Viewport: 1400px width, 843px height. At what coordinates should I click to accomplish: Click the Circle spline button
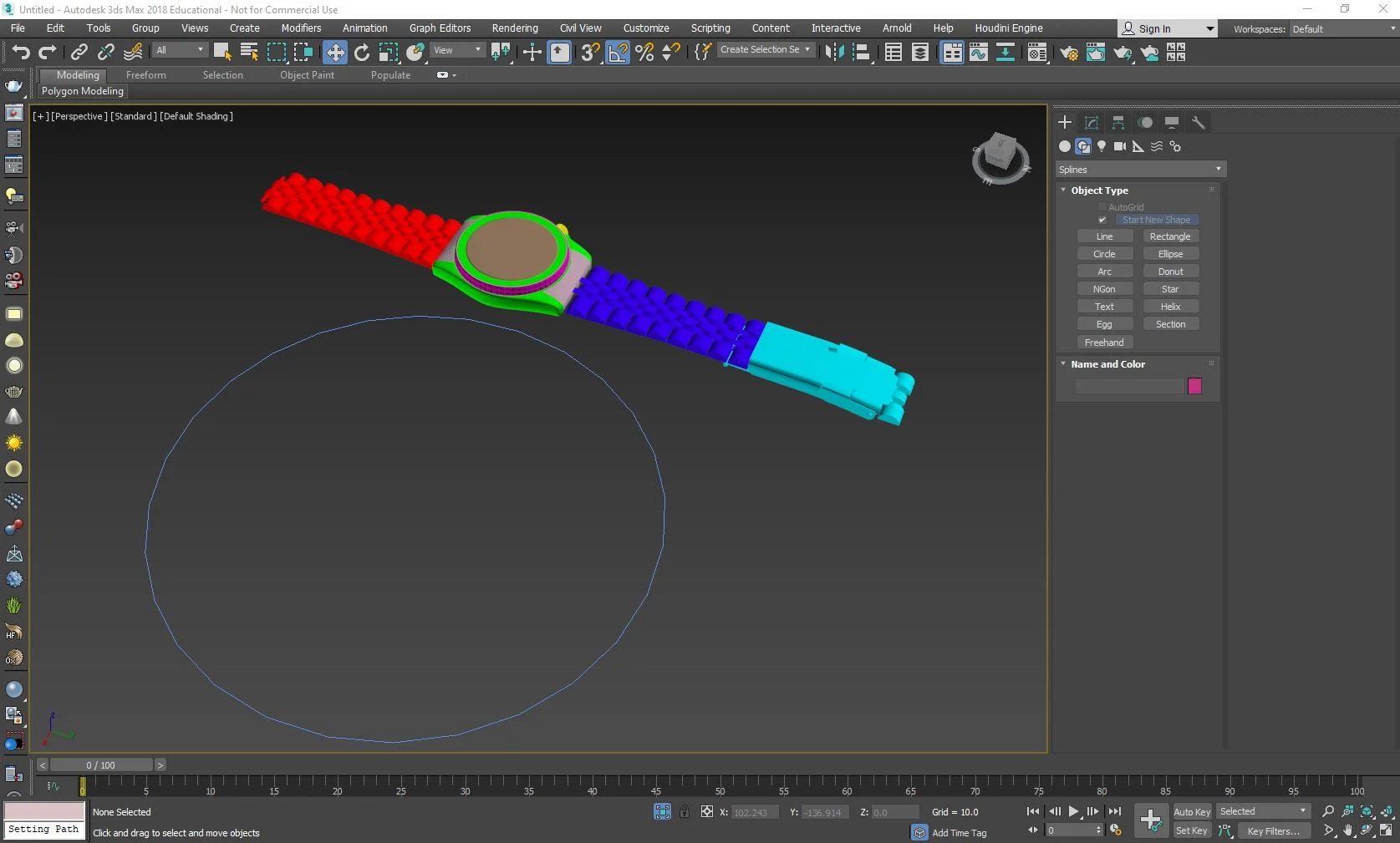tap(1104, 254)
